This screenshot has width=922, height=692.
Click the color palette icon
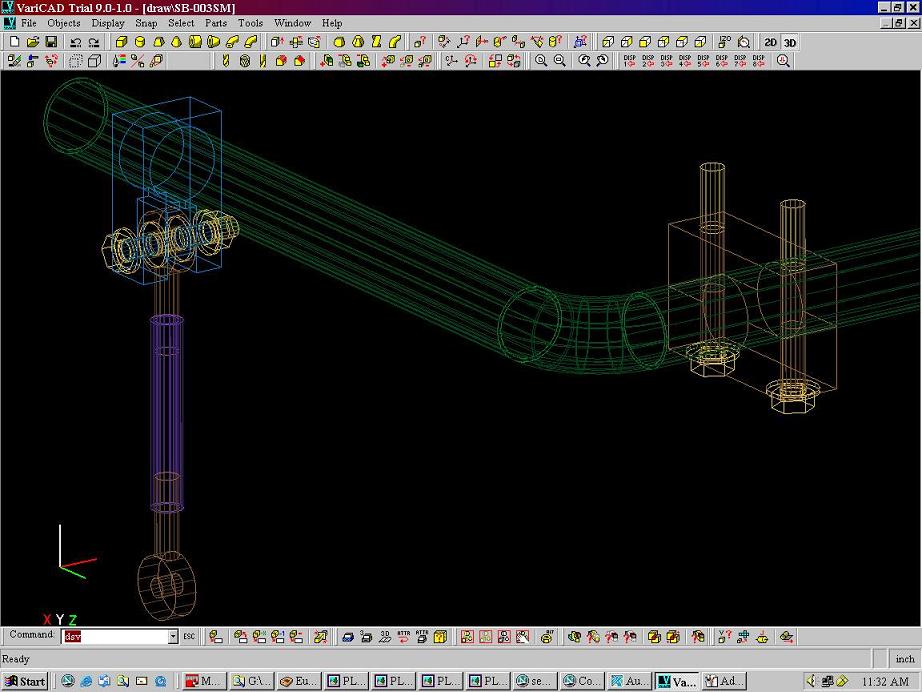tap(119, 61)
